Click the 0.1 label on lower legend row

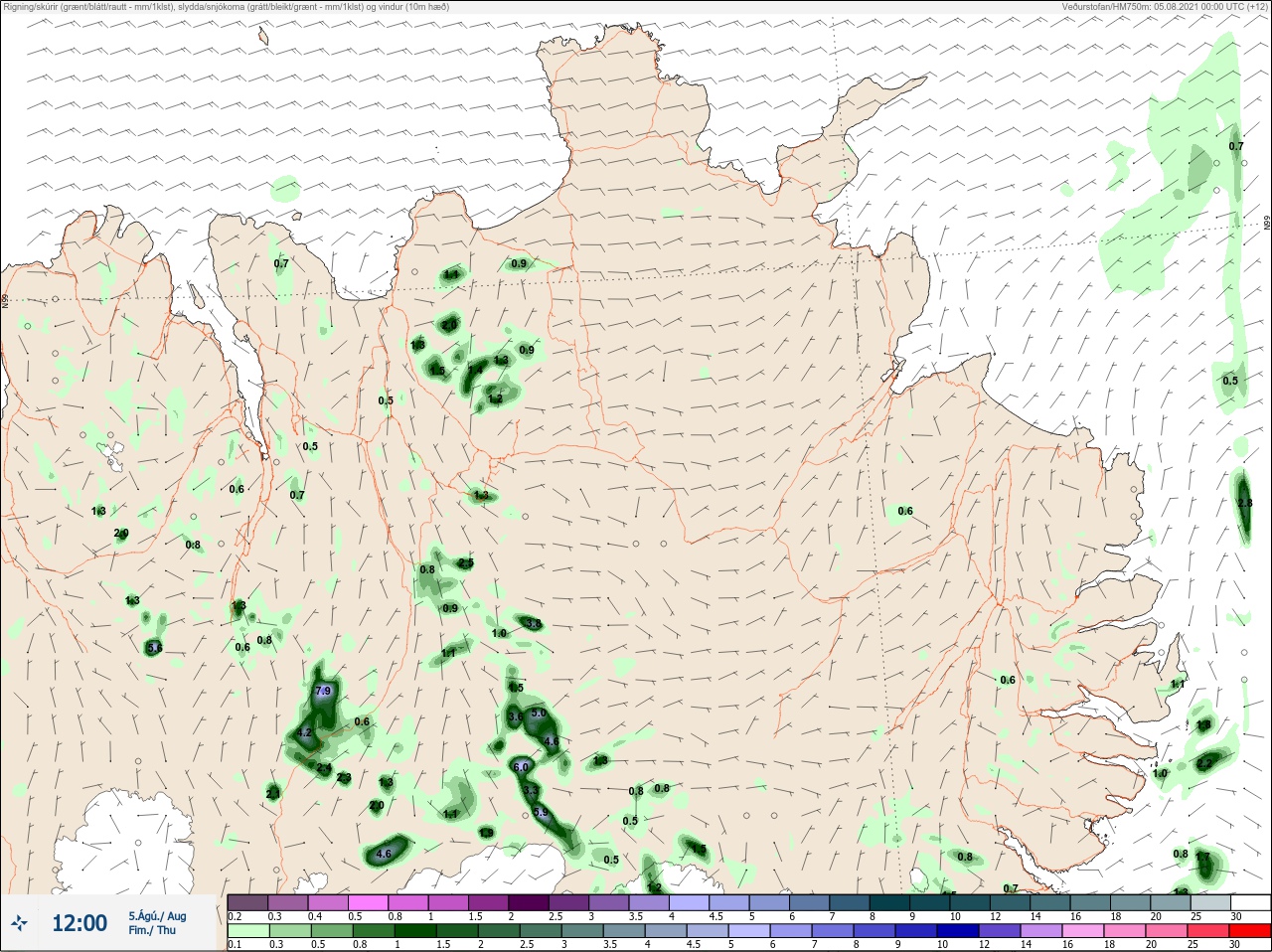point(235,945)
